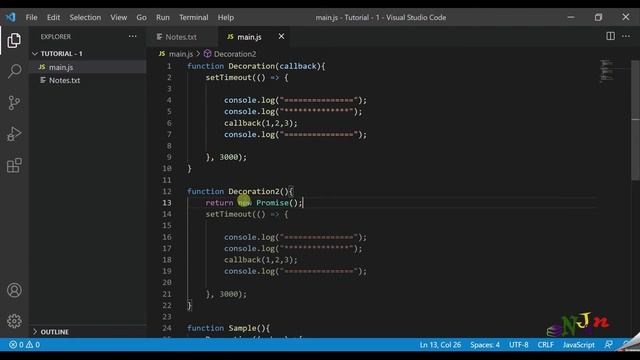Viewport: 640px width, 360px height.
Task: Click 'return new Promise();' on line 13
Action: click(253, 203)
